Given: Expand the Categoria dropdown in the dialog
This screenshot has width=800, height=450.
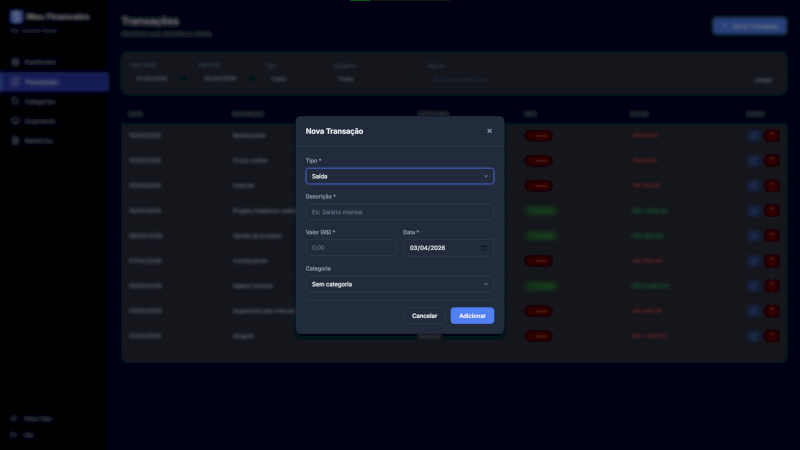Looking at the screenshot, I should tap(399, 284).
